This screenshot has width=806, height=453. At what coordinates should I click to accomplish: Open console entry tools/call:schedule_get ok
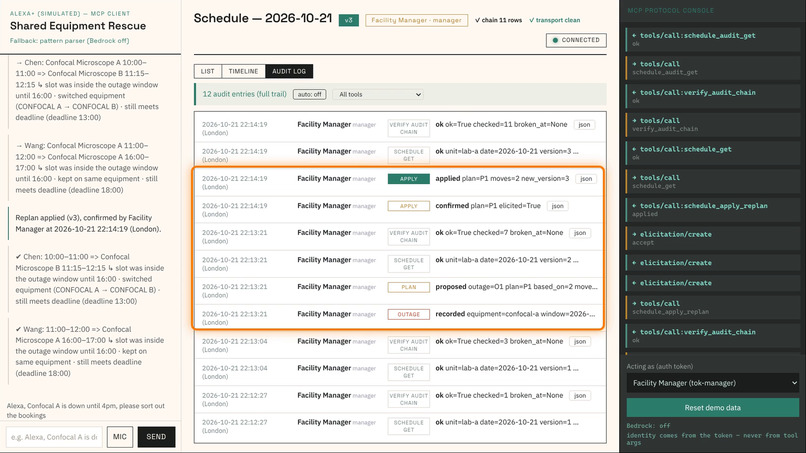[x=712, y=153]
